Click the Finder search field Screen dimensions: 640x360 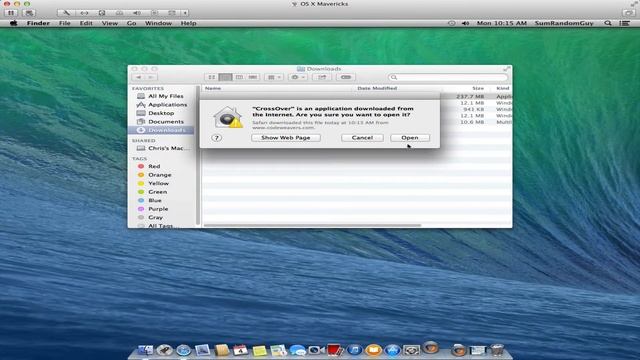[x=448, y=77]
